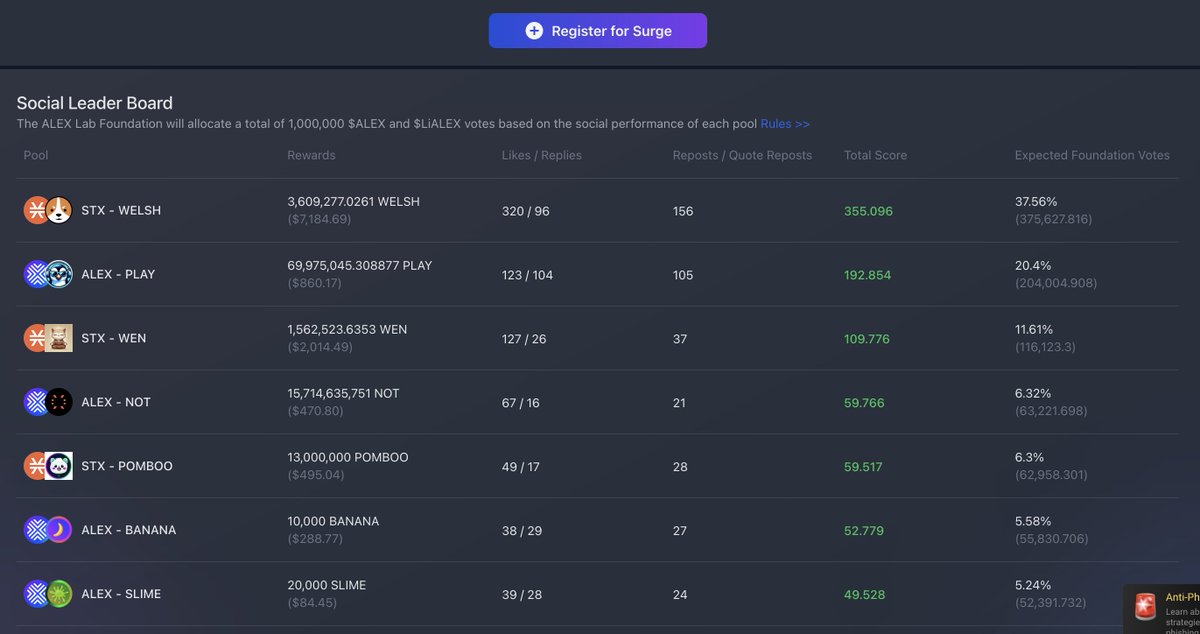Viewport: 1200px width, 634px height.
Task: Click the STX token icon in STX - POMBOO row
Action: click(36, 466)
